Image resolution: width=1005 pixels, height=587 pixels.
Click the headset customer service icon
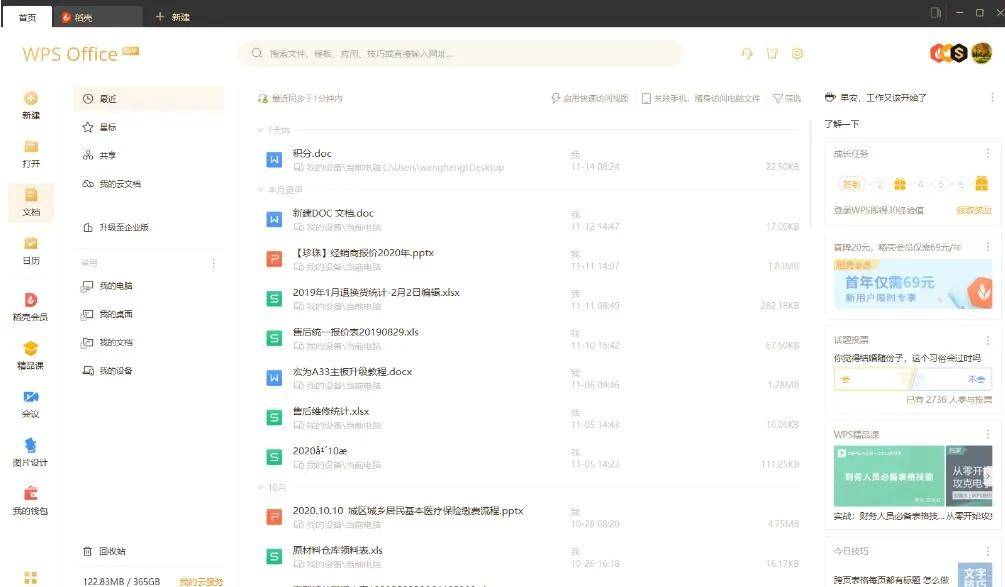pyautogui.click(x=747, y=54)
